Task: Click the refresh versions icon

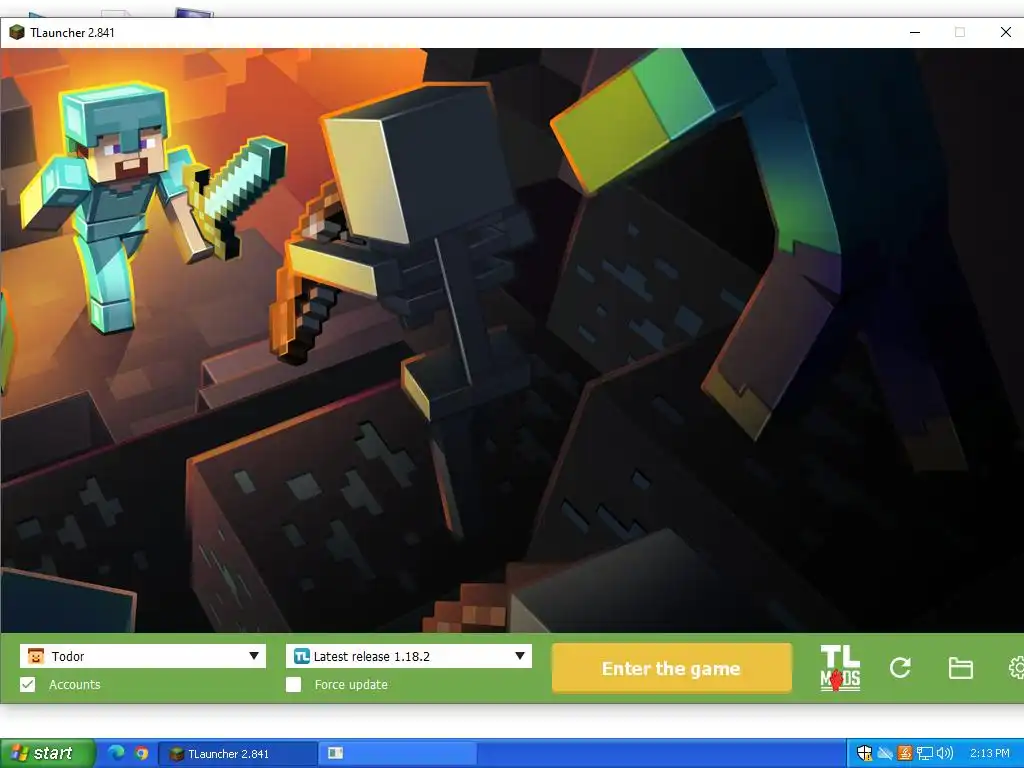Action: click(x=900, y=667)
